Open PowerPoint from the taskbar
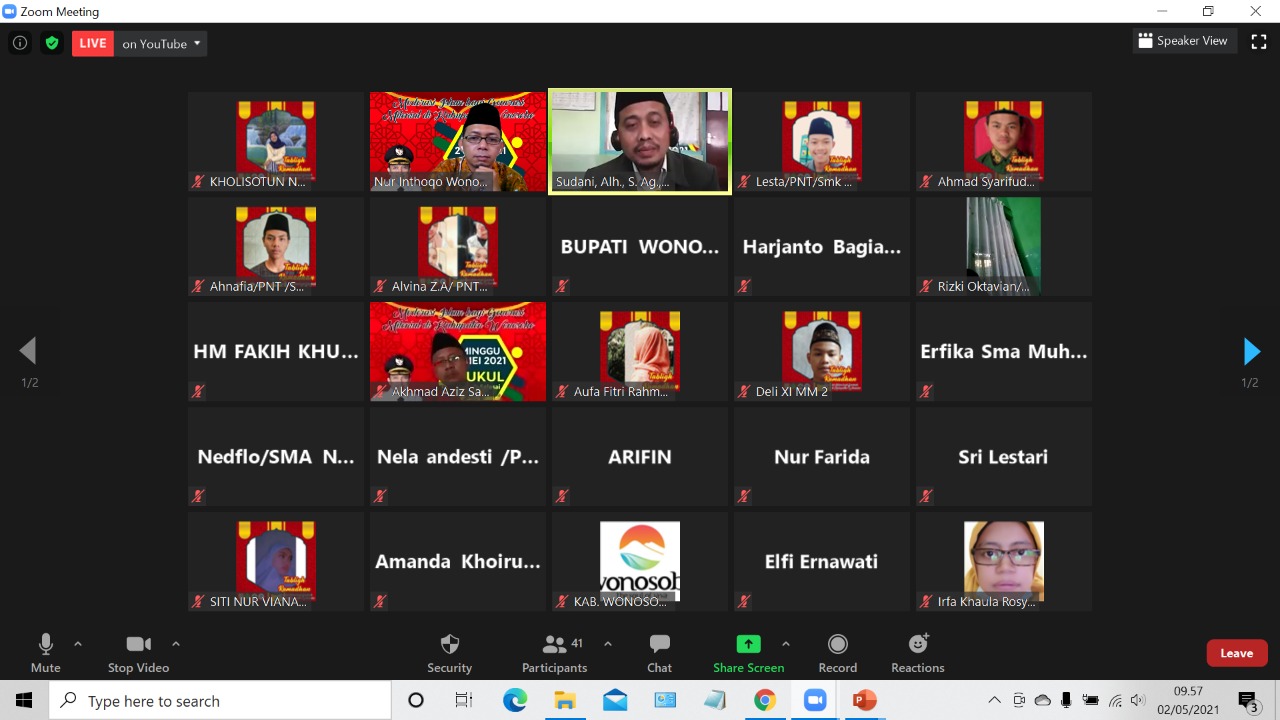Screen dimensions: 1280x720 click(x=865, y=701)
